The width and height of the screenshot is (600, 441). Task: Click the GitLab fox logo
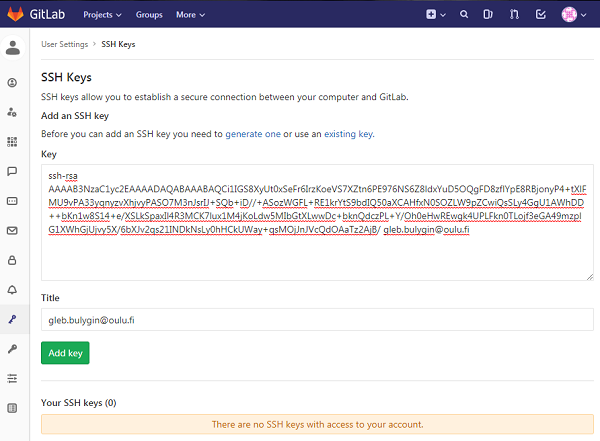point(16,15)
